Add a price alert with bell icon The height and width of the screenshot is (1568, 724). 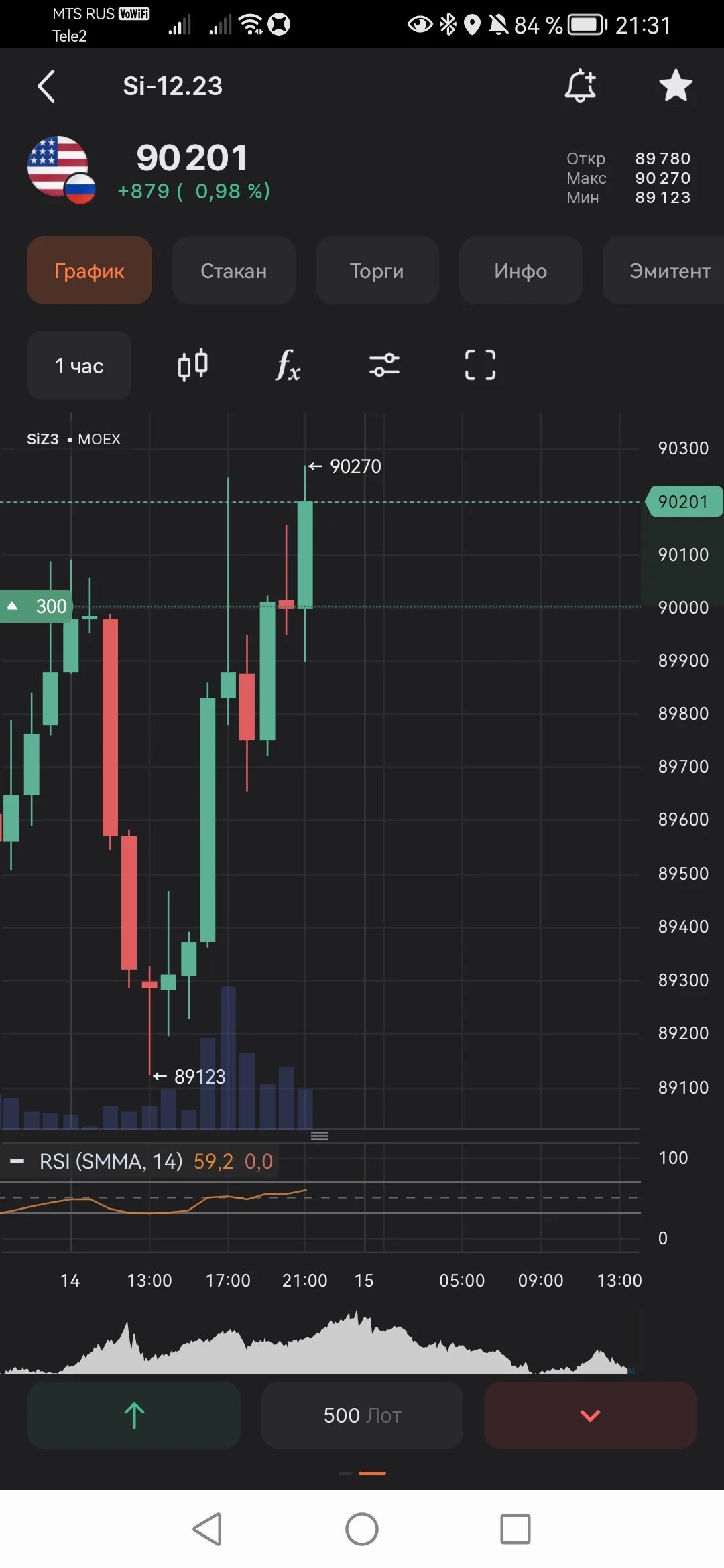coord(581,86)
